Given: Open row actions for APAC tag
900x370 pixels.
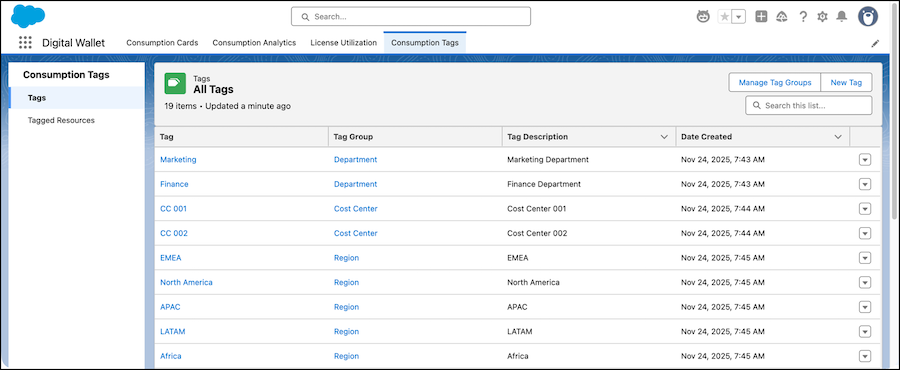Looking at the screenshot, I should (865, 307).
